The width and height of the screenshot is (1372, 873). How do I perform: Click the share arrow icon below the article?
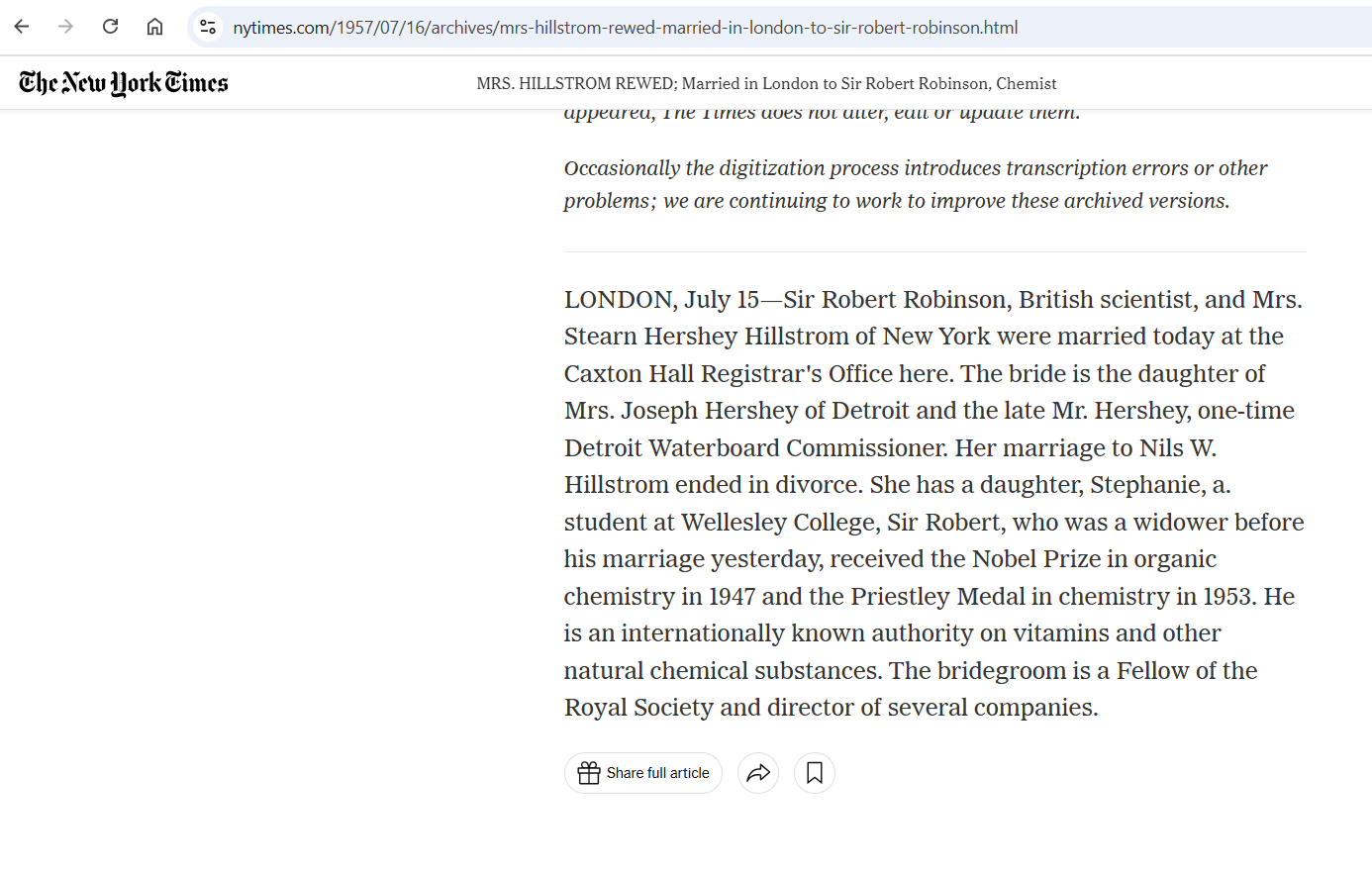tap(758, 773)
